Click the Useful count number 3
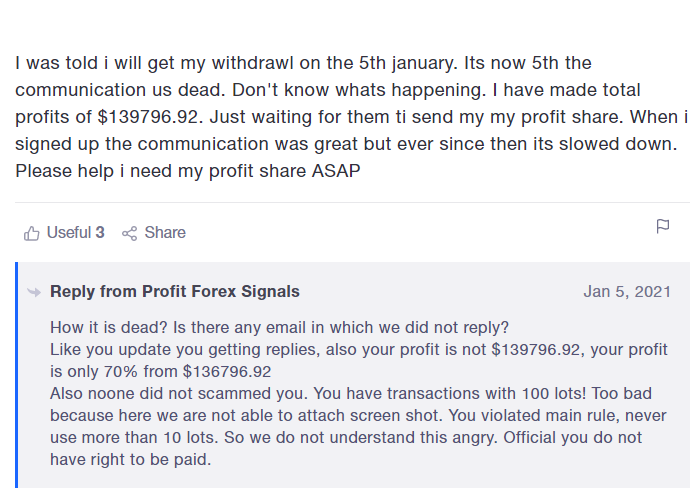This screenshot has height=500, width=700. click(x=100, y=233)
